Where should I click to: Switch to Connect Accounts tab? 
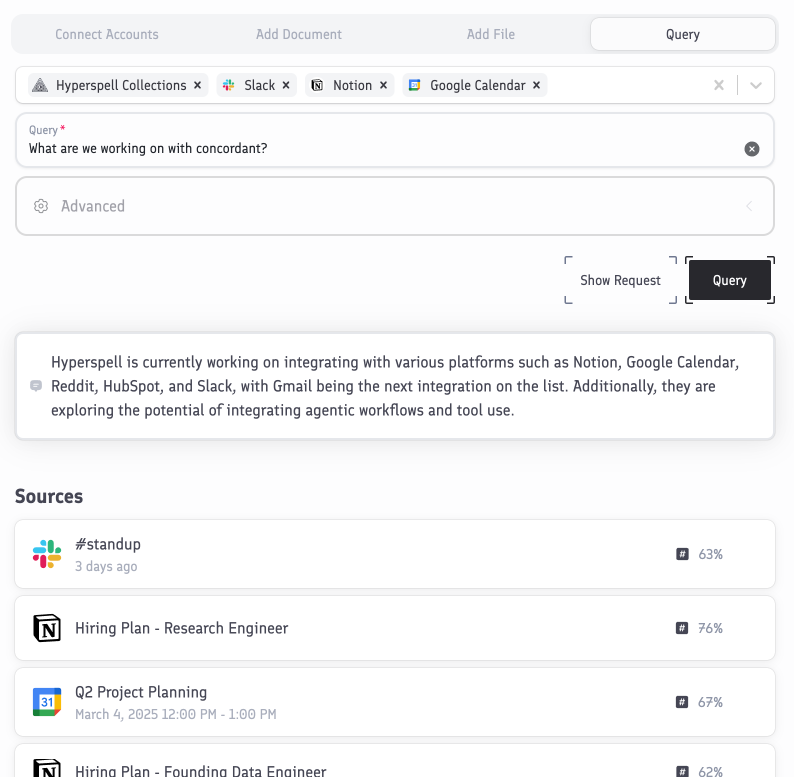pos(107,34)
